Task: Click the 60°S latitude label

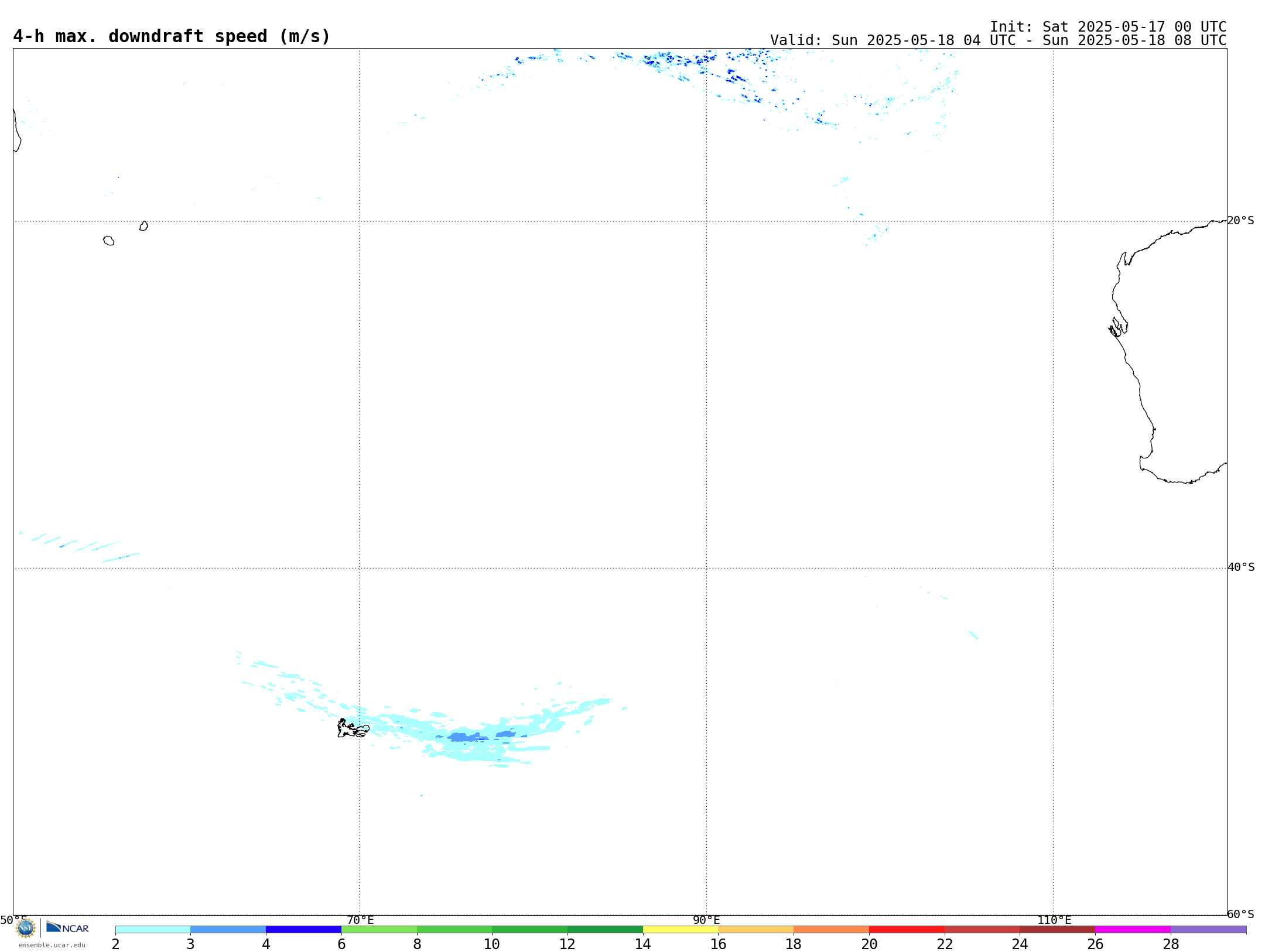Action: (x=1241, y=914)
